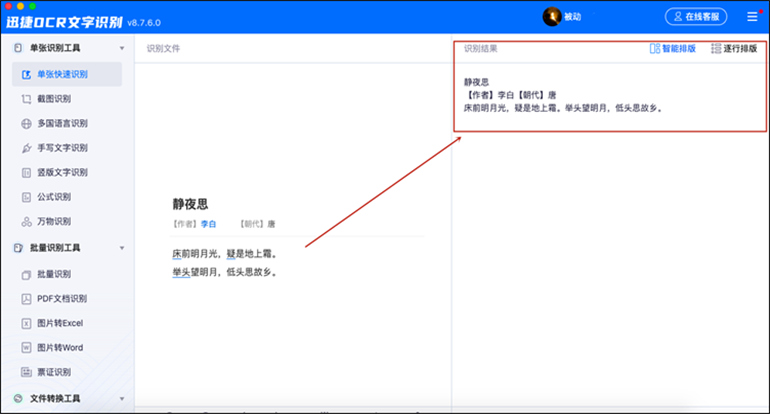Switch to 智能排版 layout mode
770x414 pixels.
point(672,48)
